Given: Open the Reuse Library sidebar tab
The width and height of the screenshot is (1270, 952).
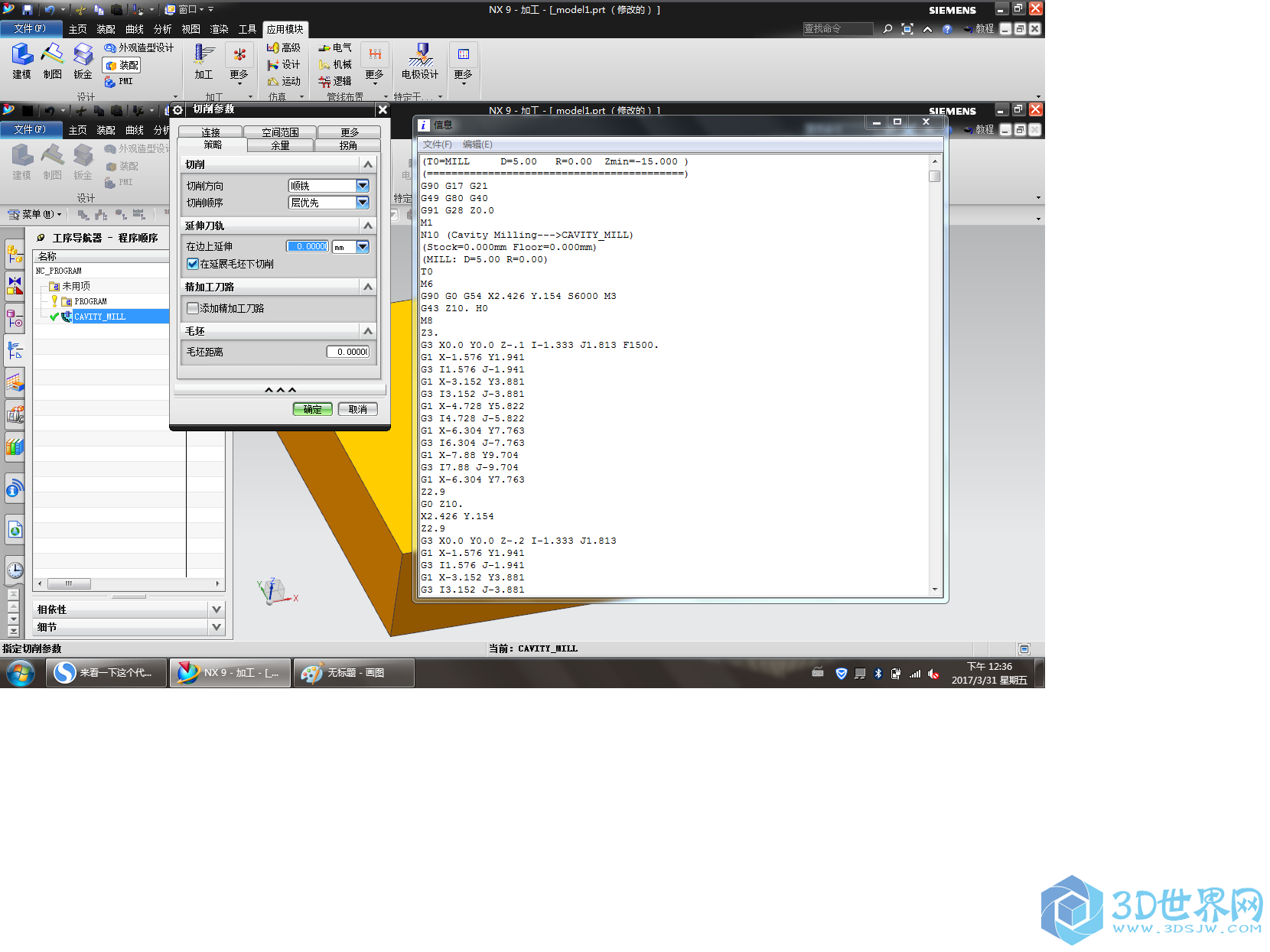Looking at the screenshot, I should click(x=15, y=446).
